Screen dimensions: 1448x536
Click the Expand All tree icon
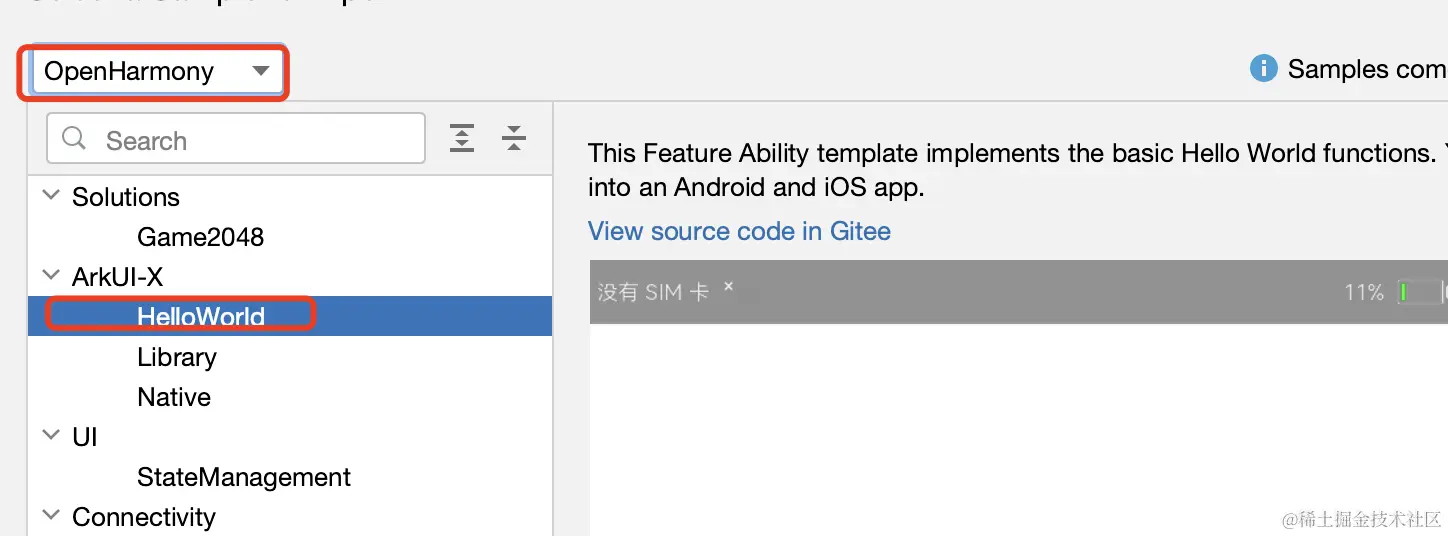(462, 138)
